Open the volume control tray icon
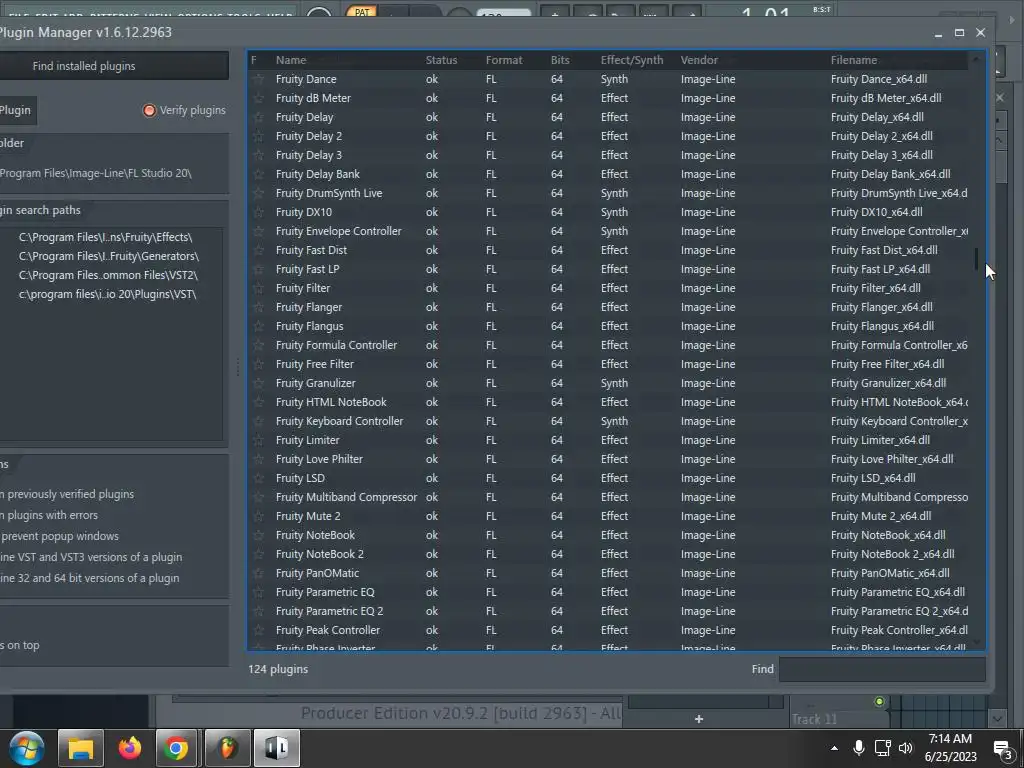The height and width of the screenshot is (768, 1024). pos(906,748)
